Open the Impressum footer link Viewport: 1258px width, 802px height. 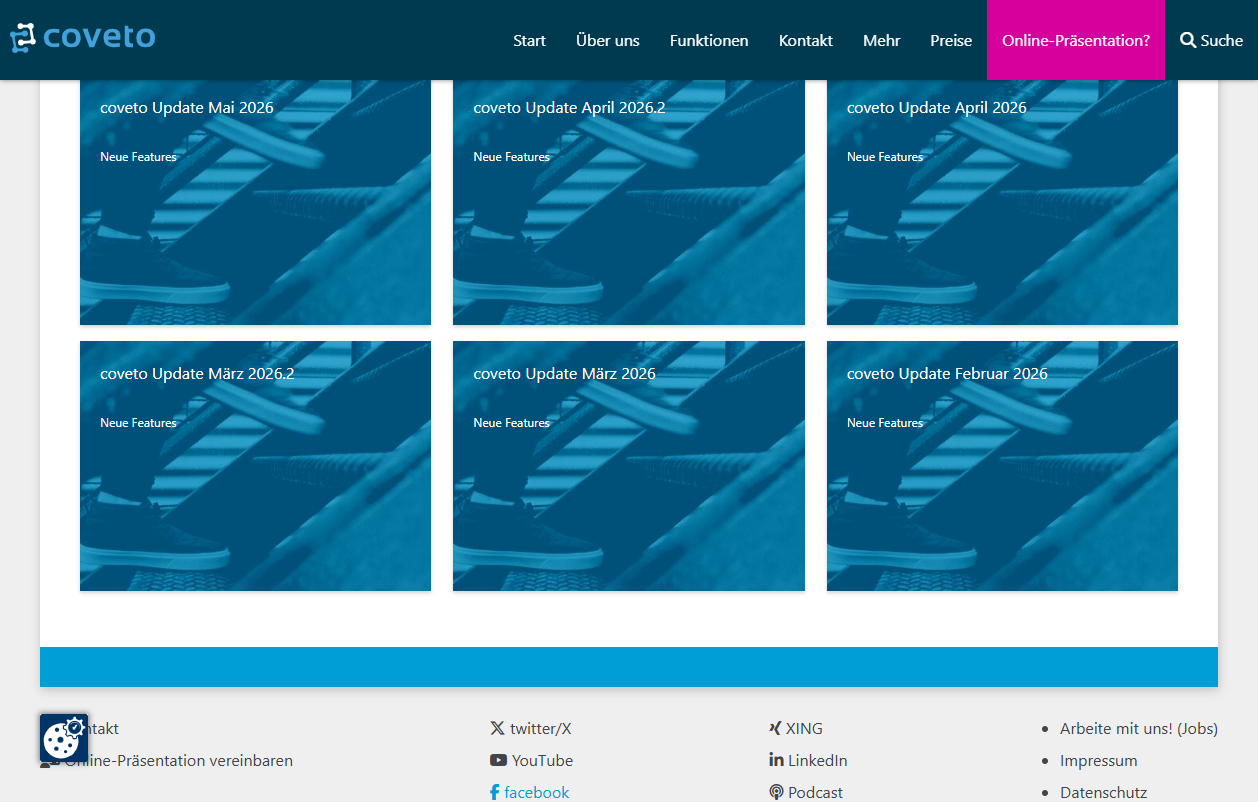click(x=1099, y=760)
